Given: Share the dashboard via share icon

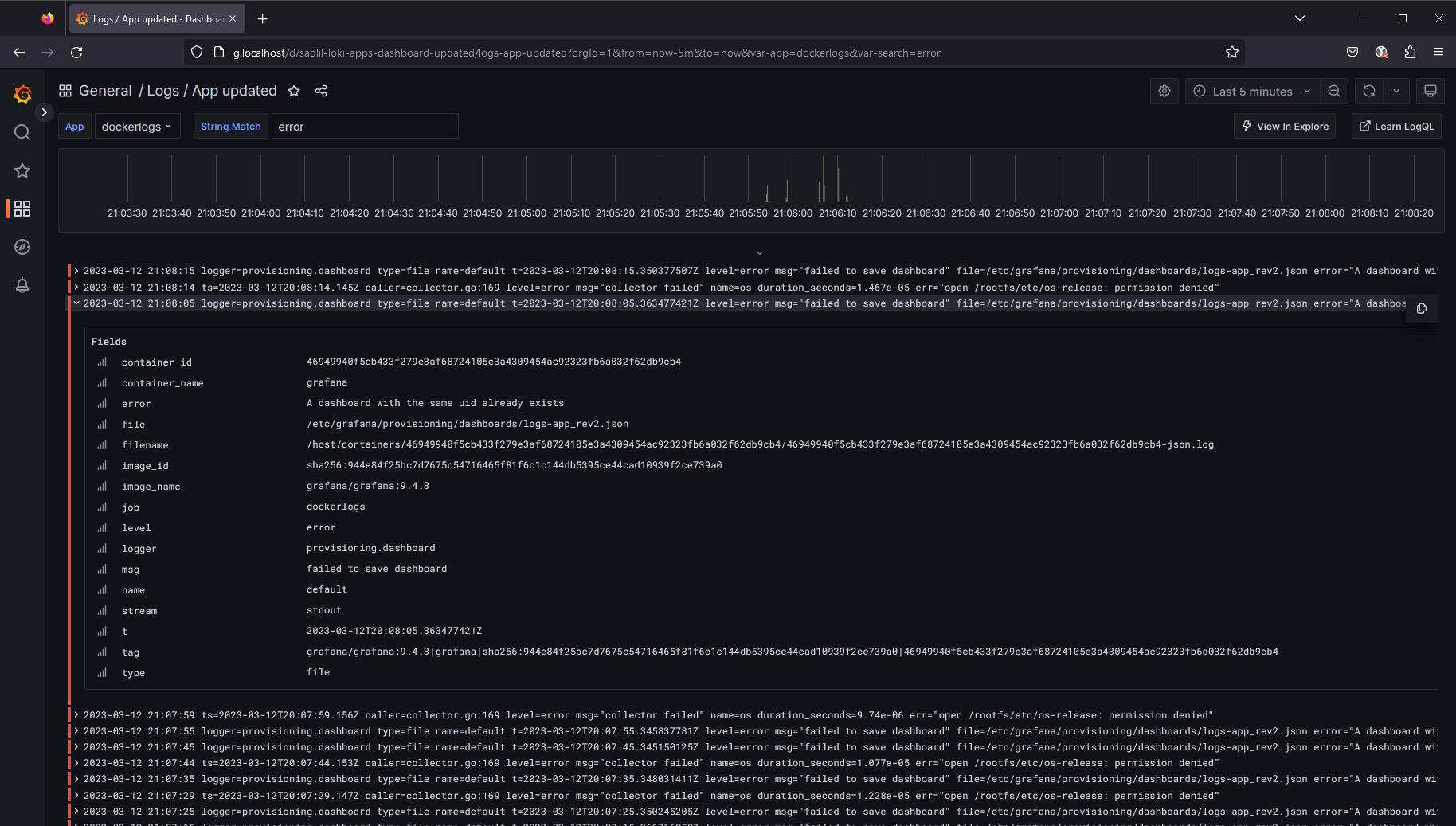Looking at the screenshot, I should pos(321,91).
